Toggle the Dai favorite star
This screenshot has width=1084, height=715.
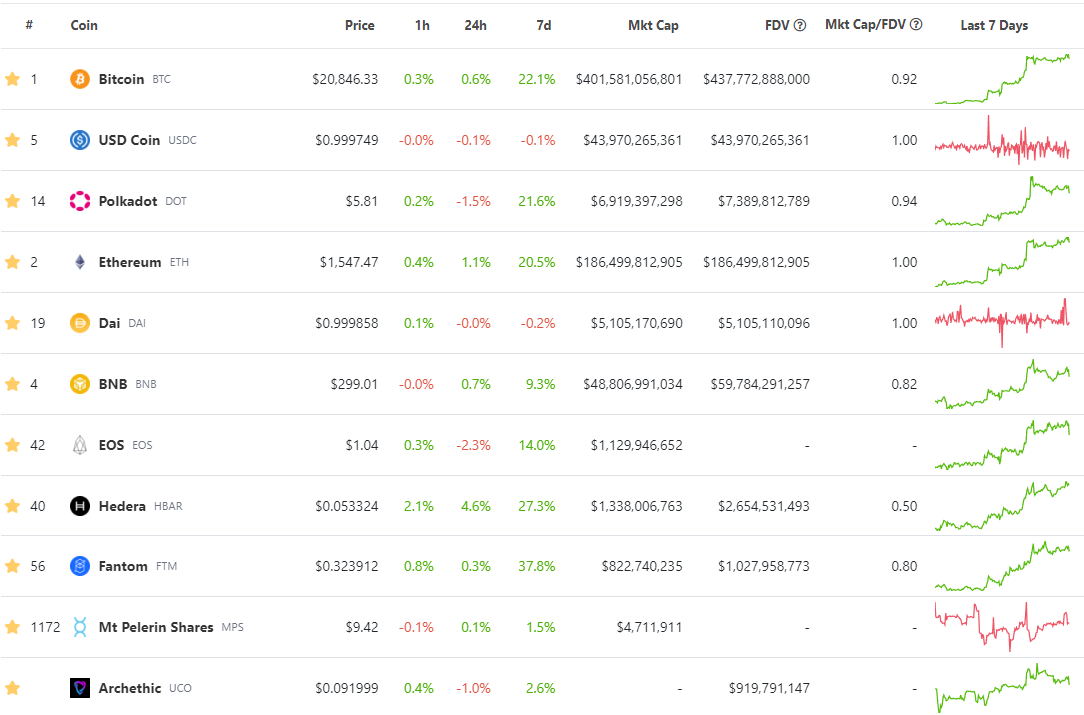12,323
